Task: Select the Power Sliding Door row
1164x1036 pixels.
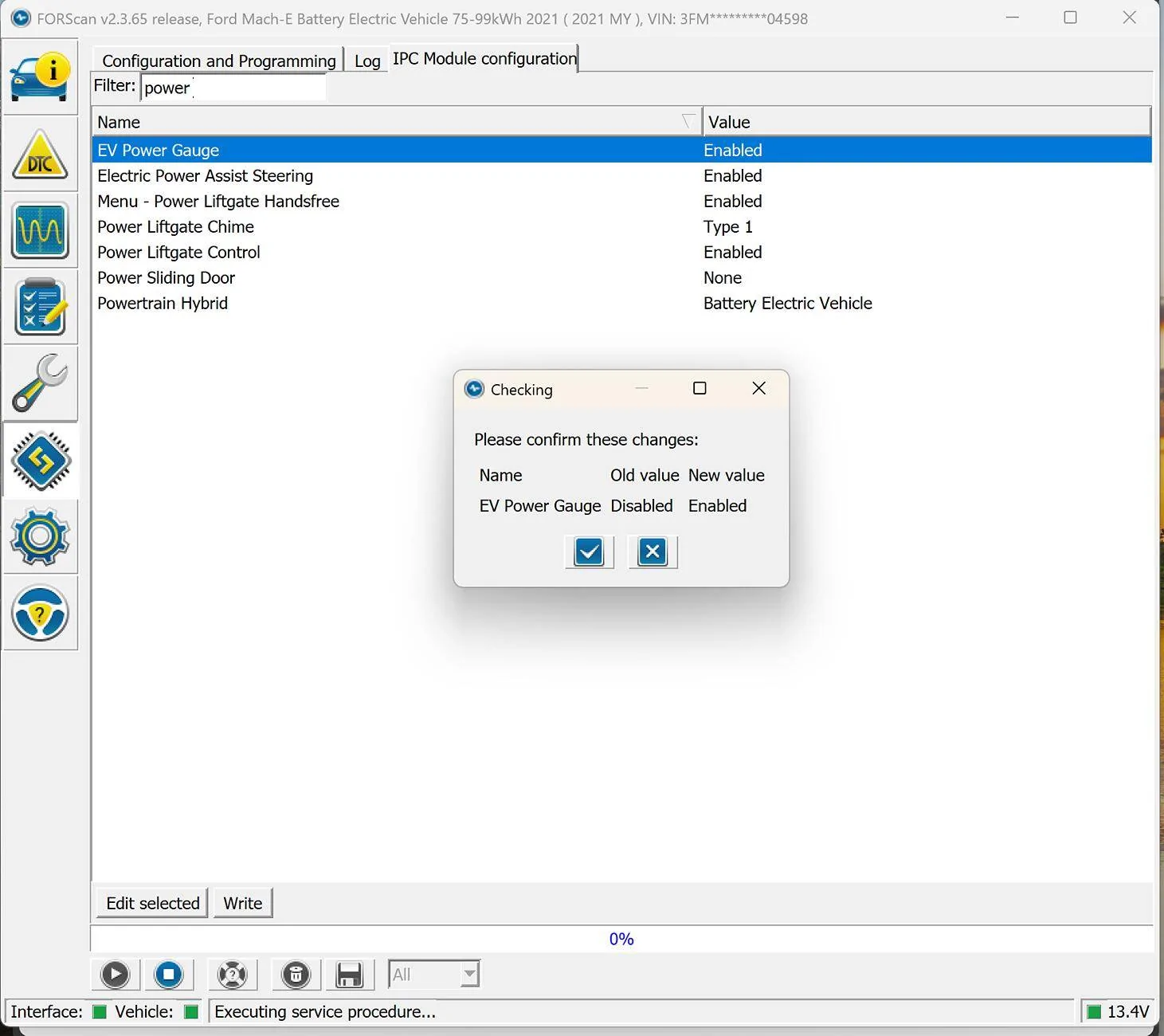Action: point(621,277)
